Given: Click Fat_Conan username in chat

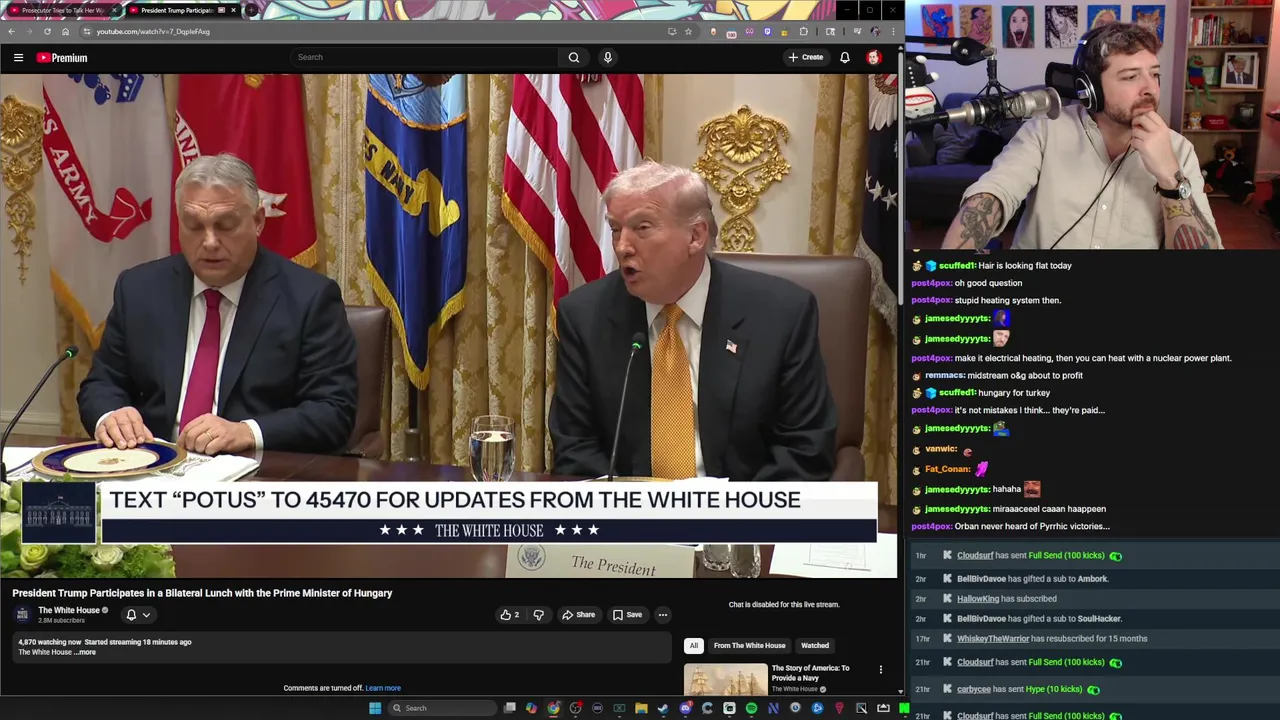Looking at the screenshot, I should [948, 469].
